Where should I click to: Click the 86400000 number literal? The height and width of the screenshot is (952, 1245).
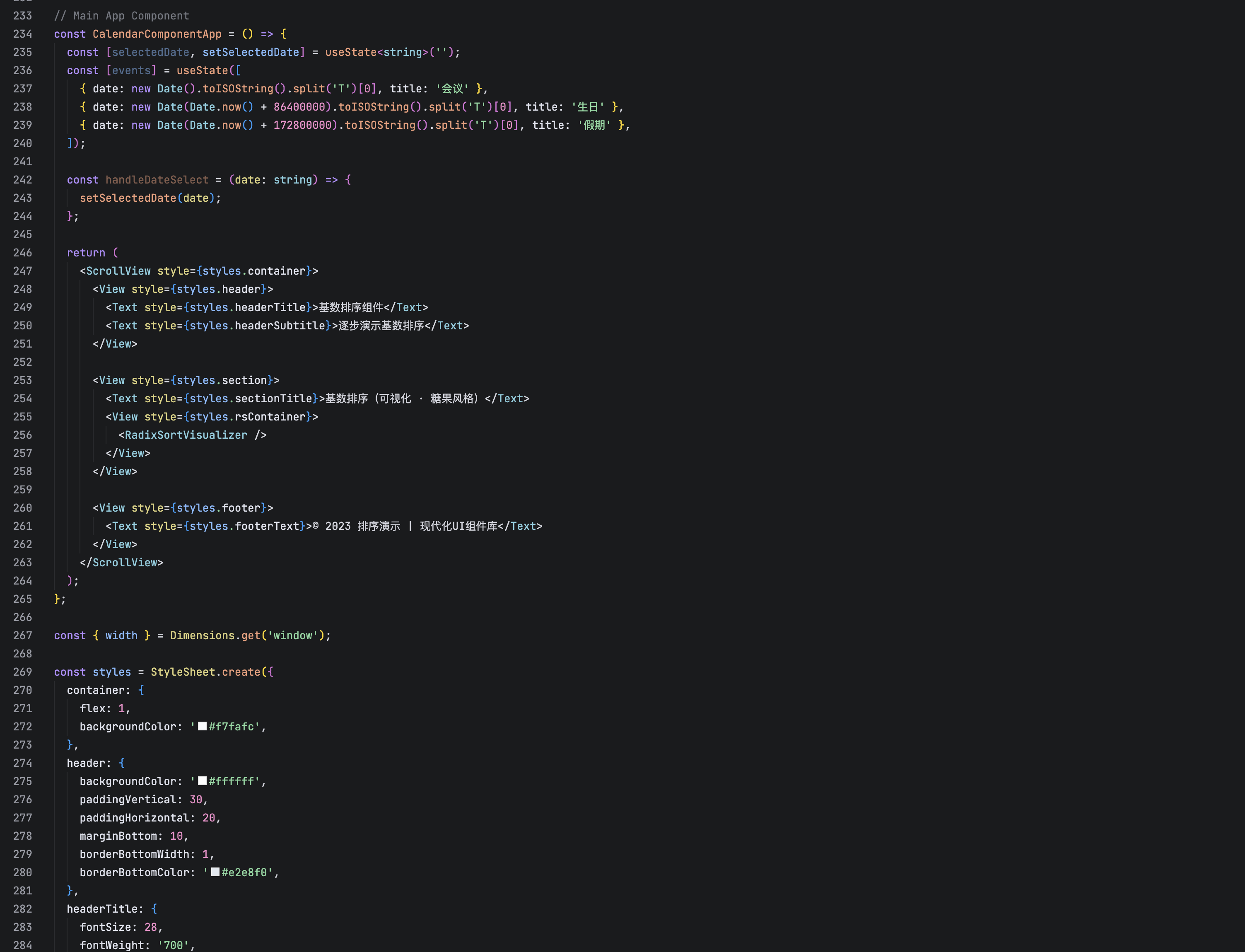(299, 106)
